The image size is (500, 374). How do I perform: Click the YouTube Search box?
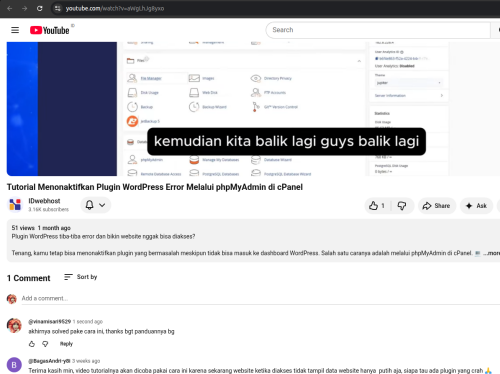coord(378,30)
